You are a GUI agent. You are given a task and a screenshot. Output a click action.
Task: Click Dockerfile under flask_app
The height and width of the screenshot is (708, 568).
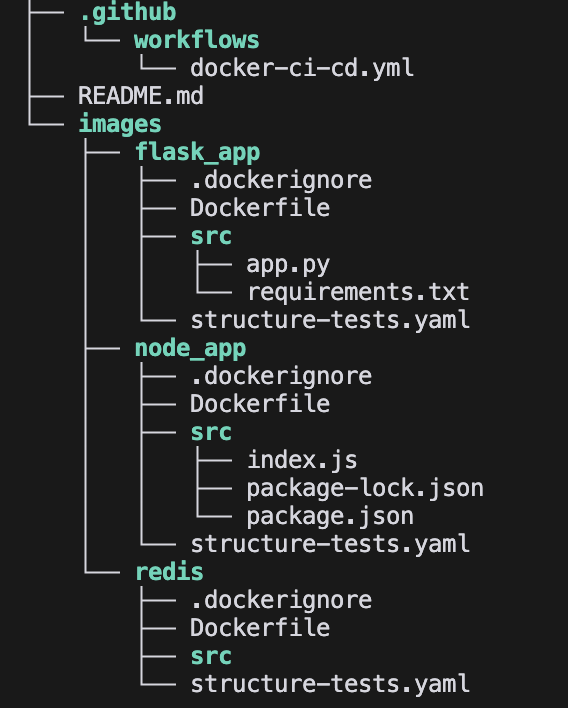[x=260, y=208]
